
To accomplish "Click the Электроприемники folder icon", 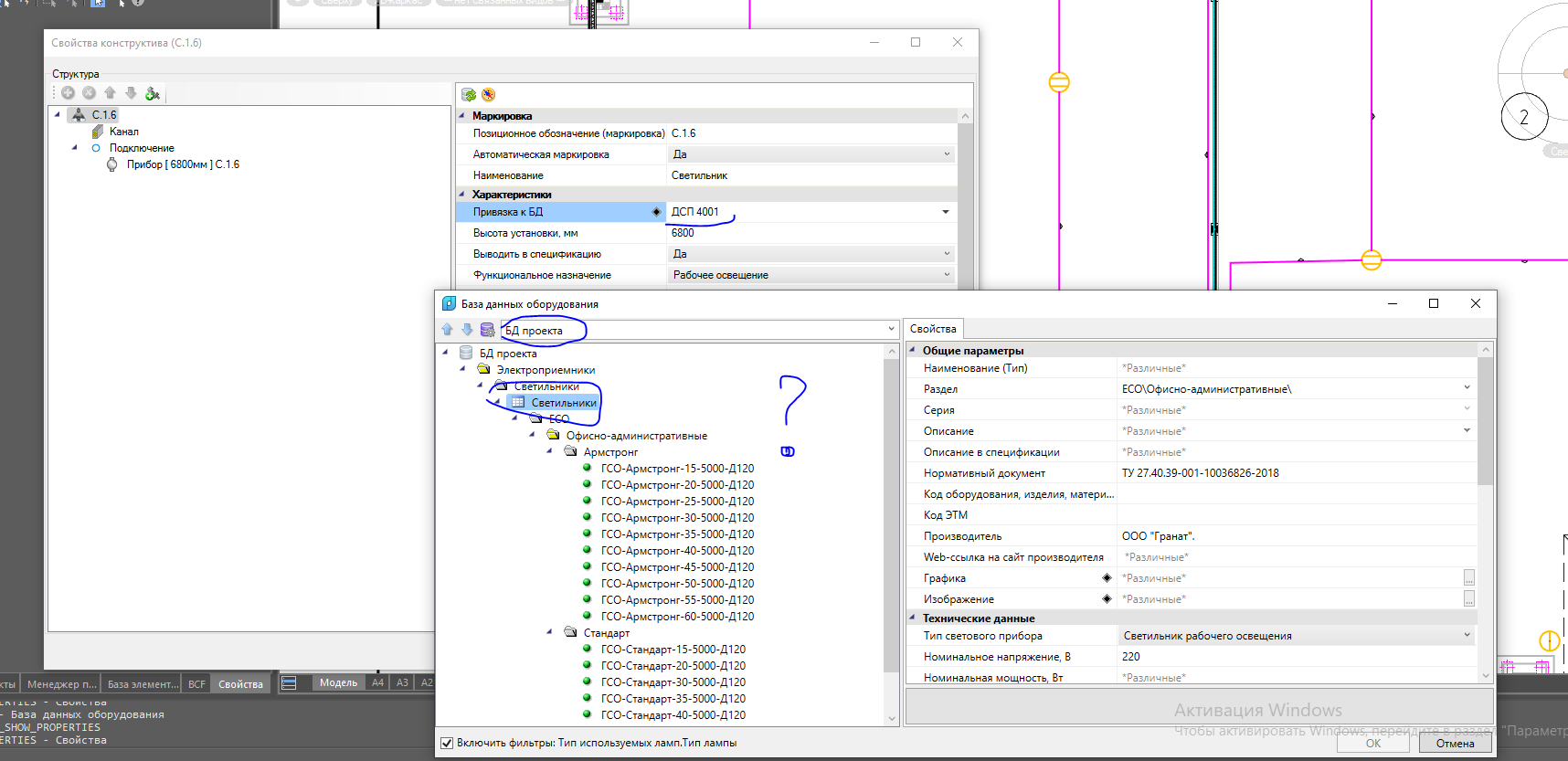I will click(483, 370).
